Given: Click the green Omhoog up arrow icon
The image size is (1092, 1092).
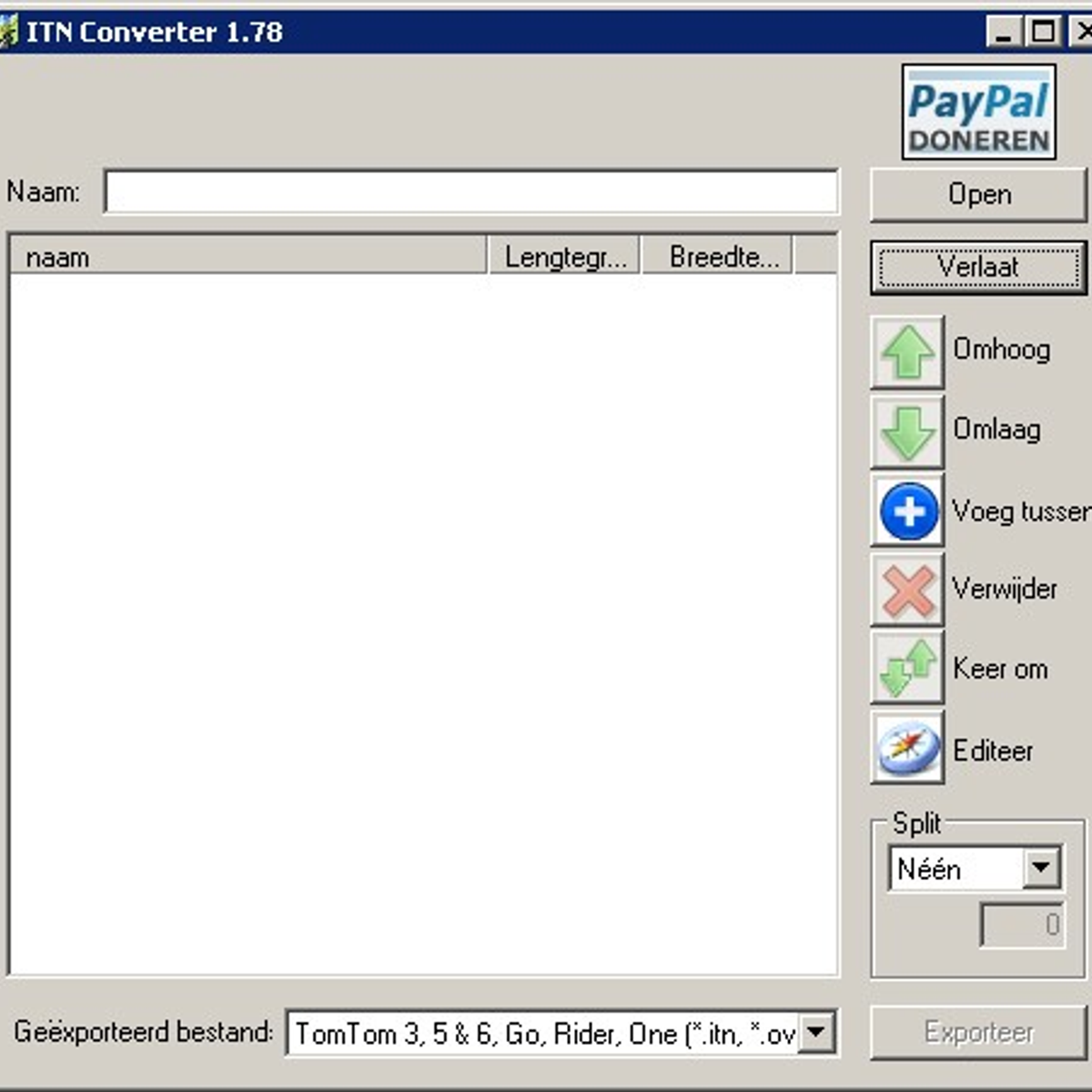Looking at the screenshot, I should (x=907, y=352).
